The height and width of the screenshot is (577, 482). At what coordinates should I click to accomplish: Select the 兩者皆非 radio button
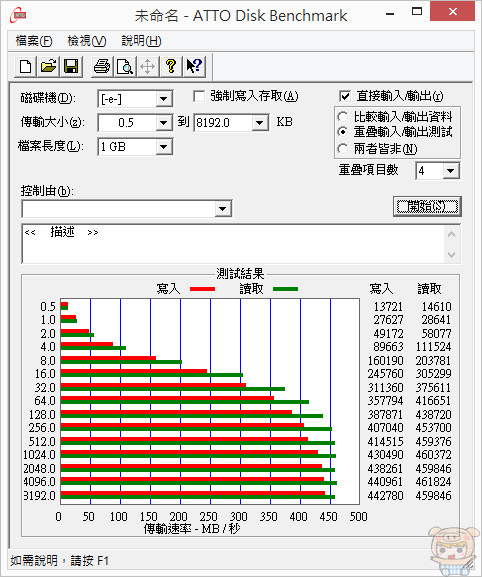pos(343,149)
